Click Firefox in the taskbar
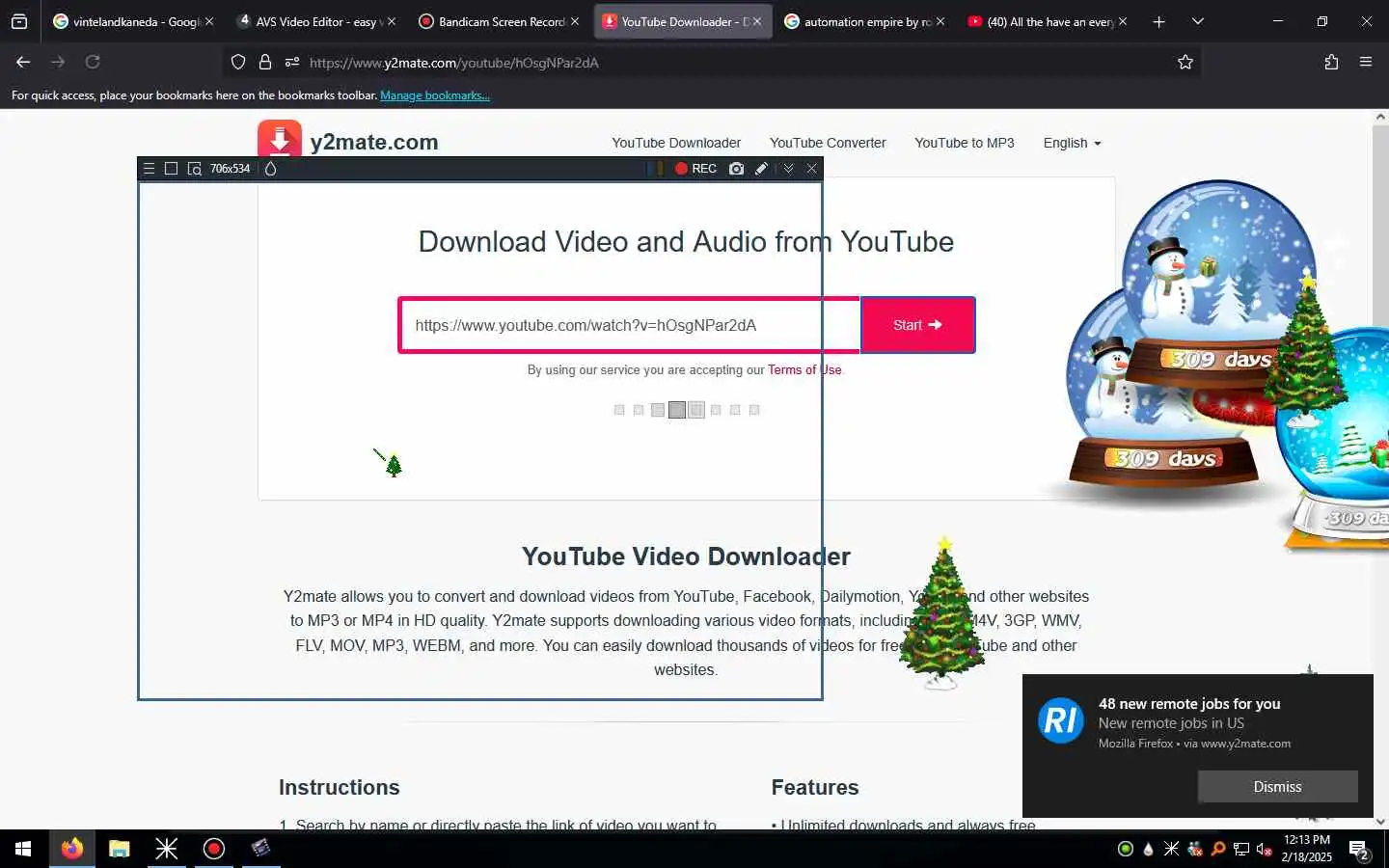This screenshot has width=1389, height=868. 72,849
